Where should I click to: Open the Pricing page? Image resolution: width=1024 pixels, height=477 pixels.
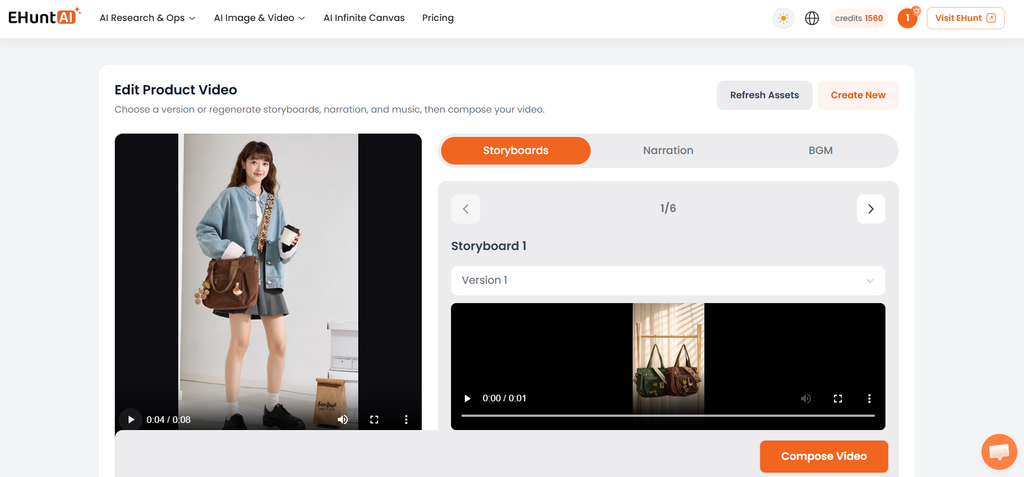[x=438, y=18]
